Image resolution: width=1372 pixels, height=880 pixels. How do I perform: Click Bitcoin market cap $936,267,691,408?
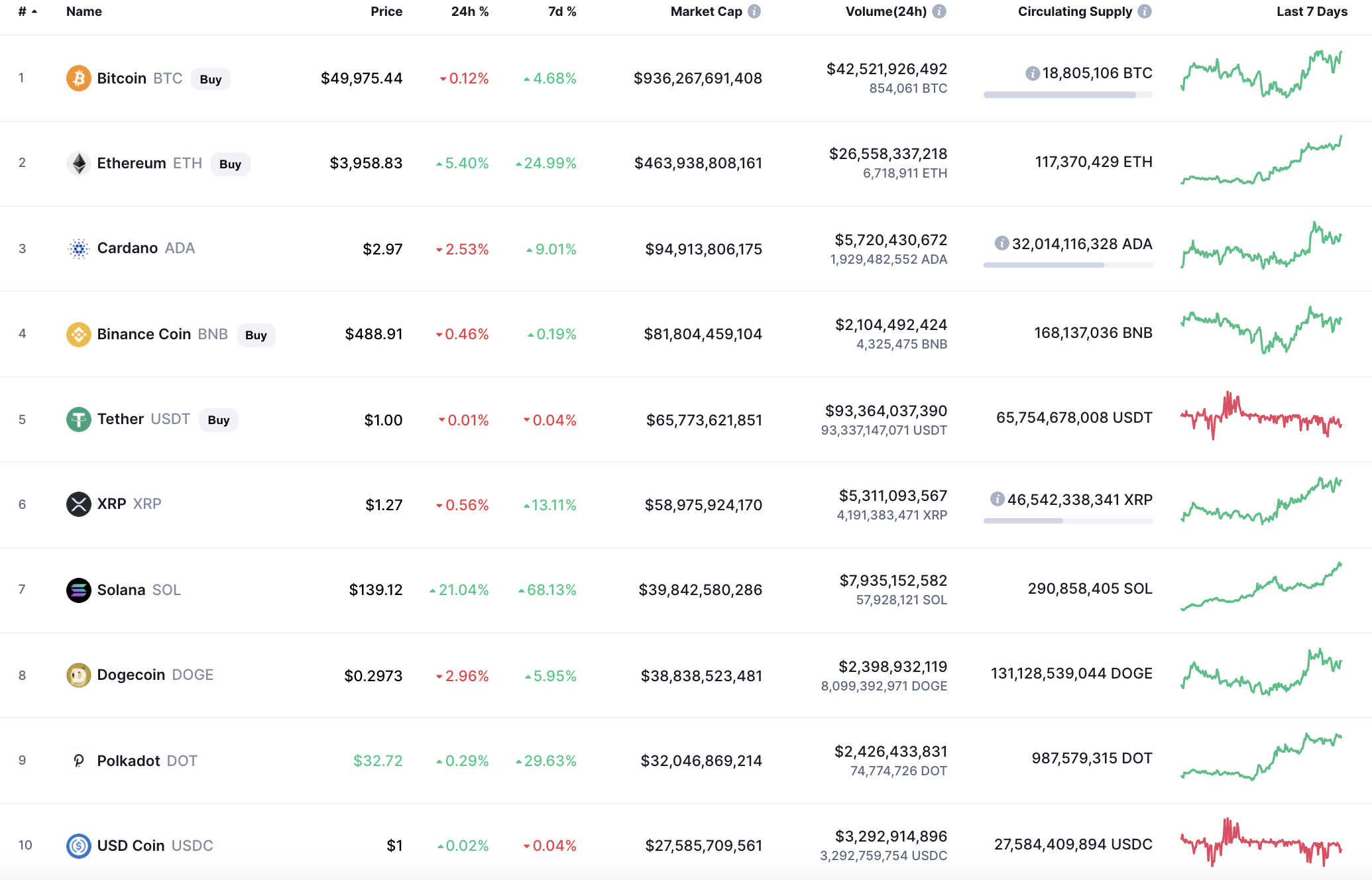click(x=698, y=78)
